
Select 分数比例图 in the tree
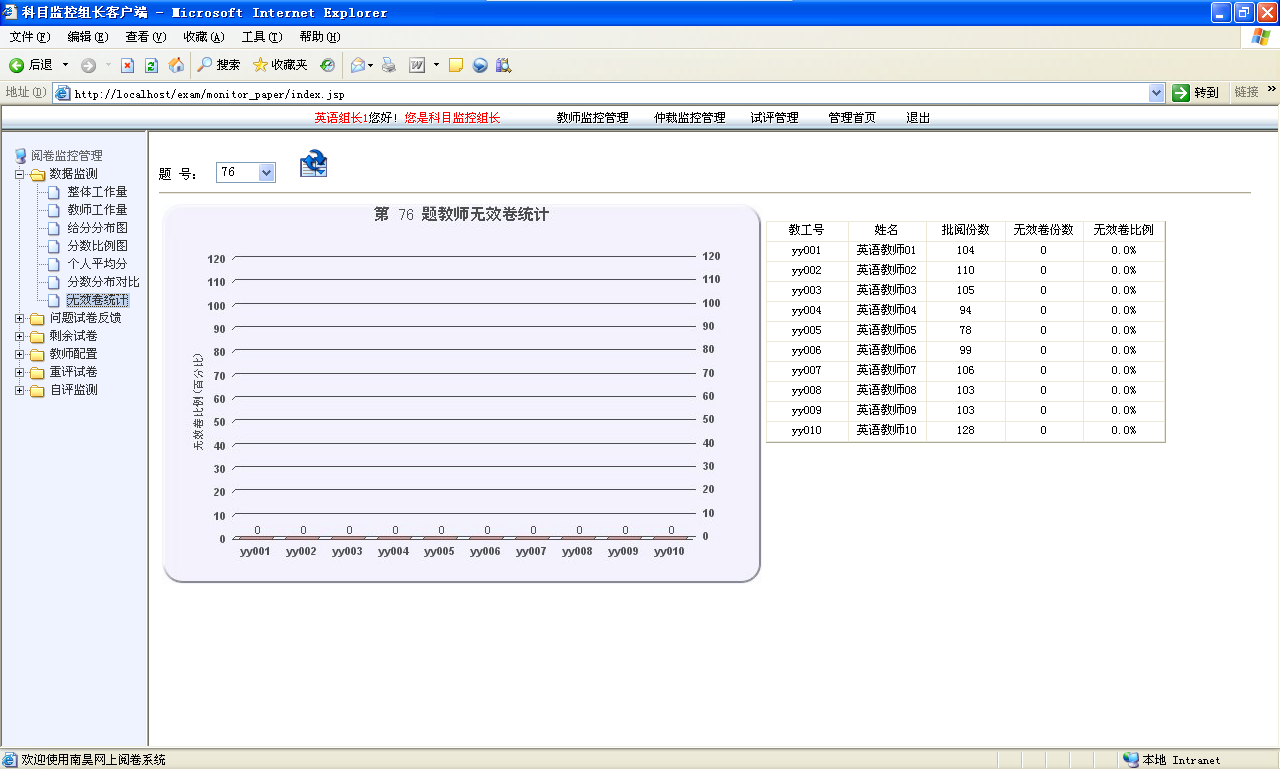point(97,246)
